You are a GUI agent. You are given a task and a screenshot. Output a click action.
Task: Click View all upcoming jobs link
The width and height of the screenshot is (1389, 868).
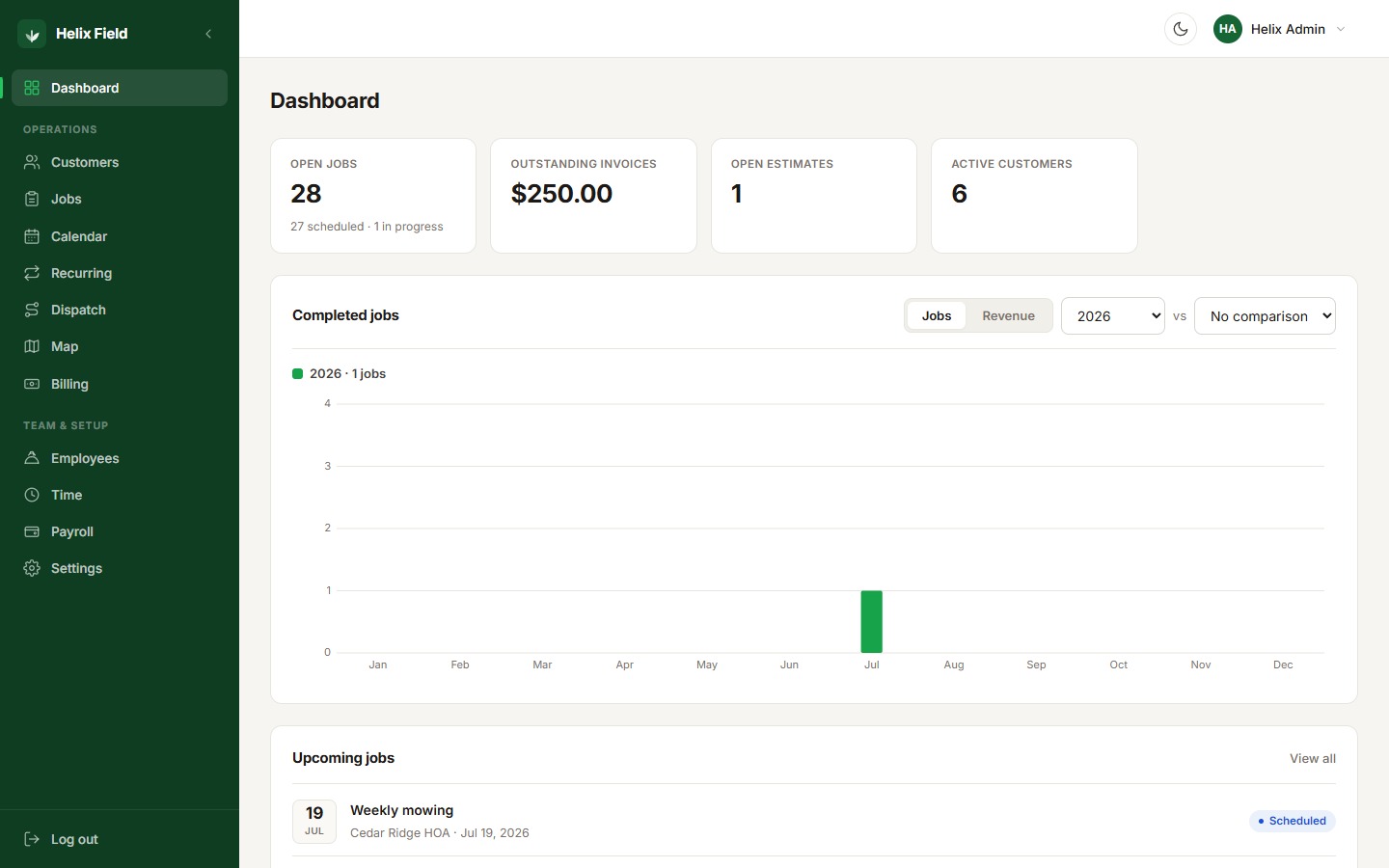[x=1313, y=758]
